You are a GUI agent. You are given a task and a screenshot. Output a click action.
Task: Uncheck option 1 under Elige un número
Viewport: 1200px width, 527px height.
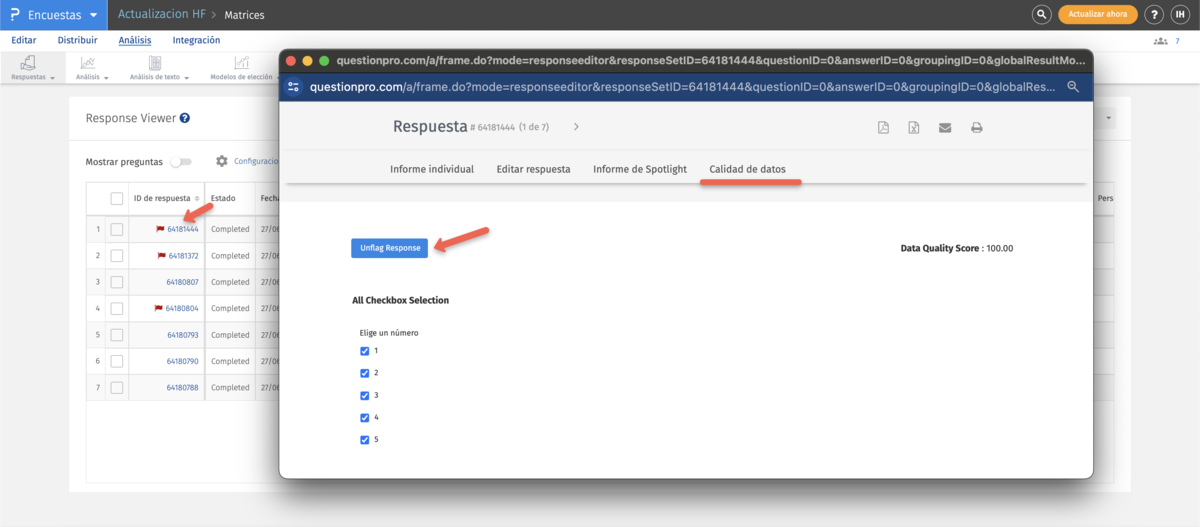coord(364,351)
